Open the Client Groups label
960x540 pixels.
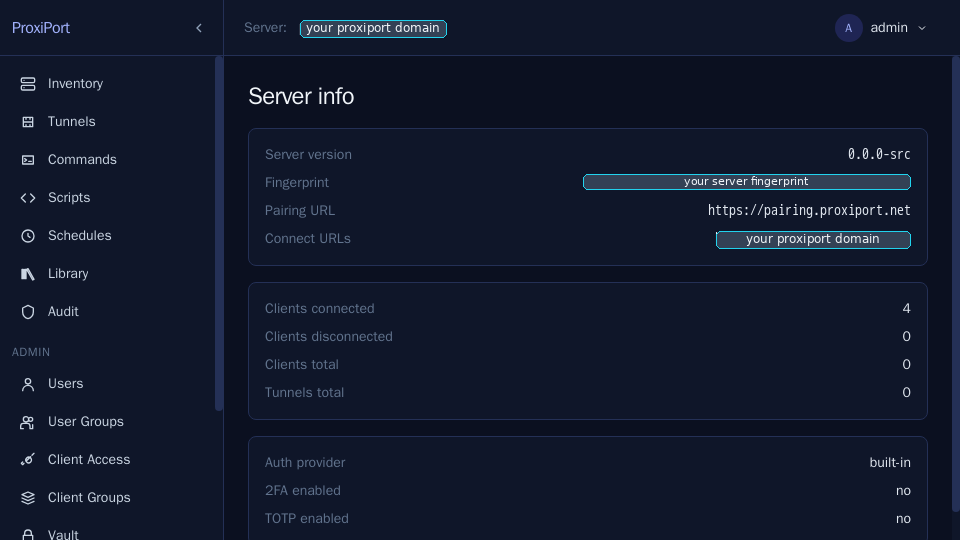pos(89,497)
